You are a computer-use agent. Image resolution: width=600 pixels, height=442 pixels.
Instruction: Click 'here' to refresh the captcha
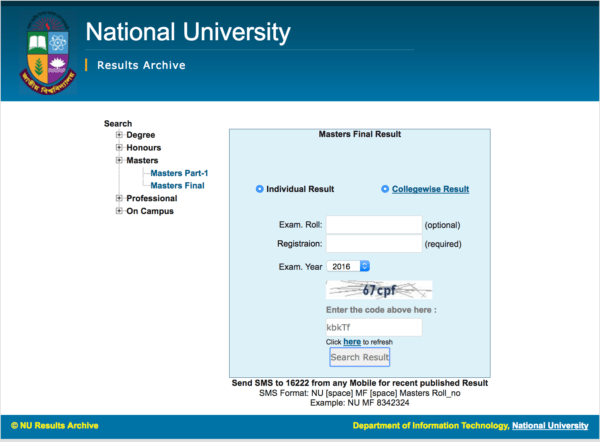point(352,342)
